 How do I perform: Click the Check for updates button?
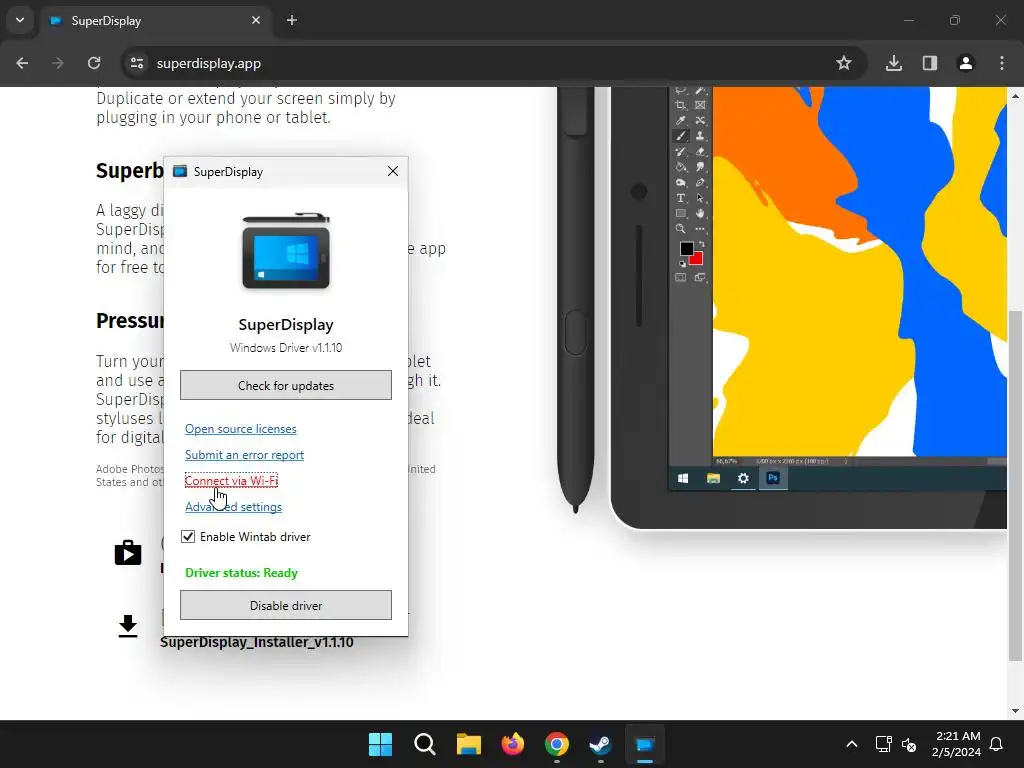pos(286,385)
